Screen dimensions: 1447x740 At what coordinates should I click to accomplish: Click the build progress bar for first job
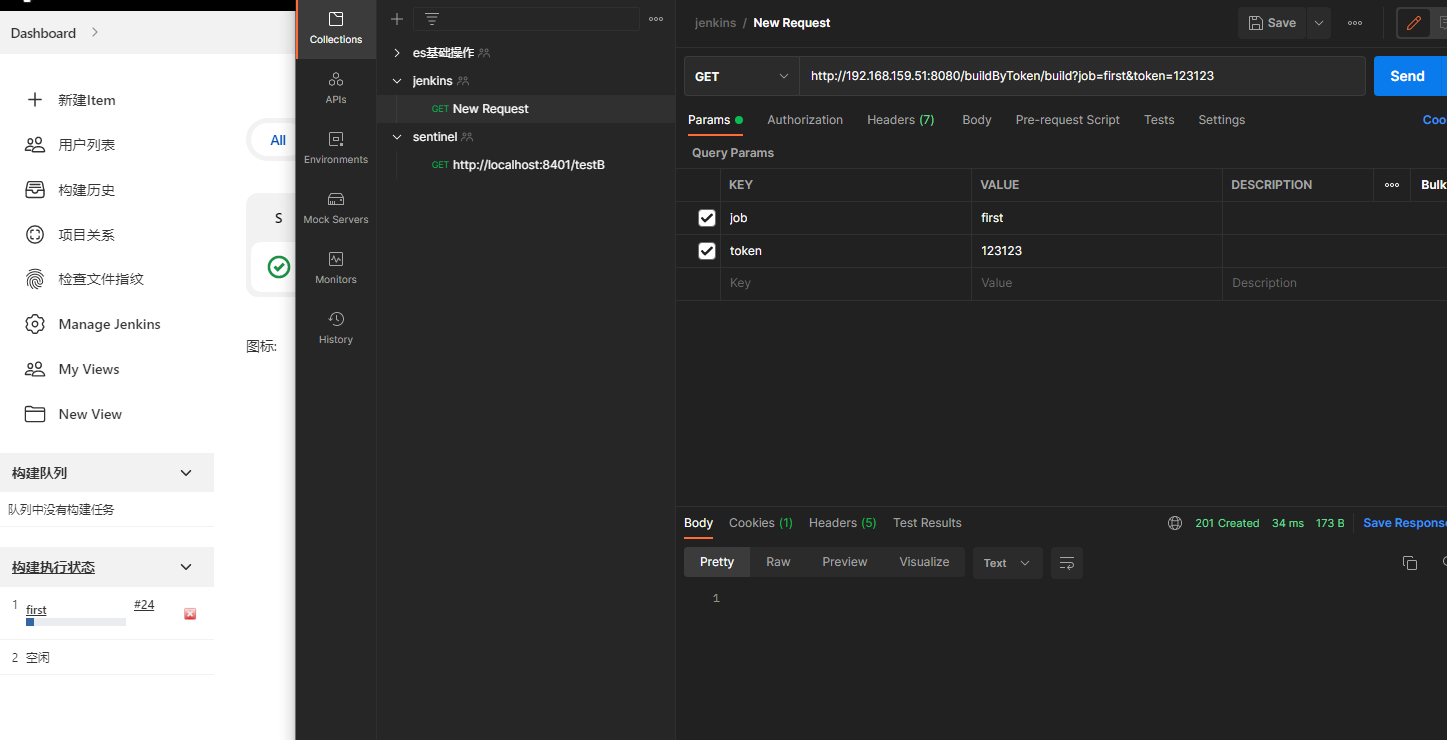tap(76, 622)
